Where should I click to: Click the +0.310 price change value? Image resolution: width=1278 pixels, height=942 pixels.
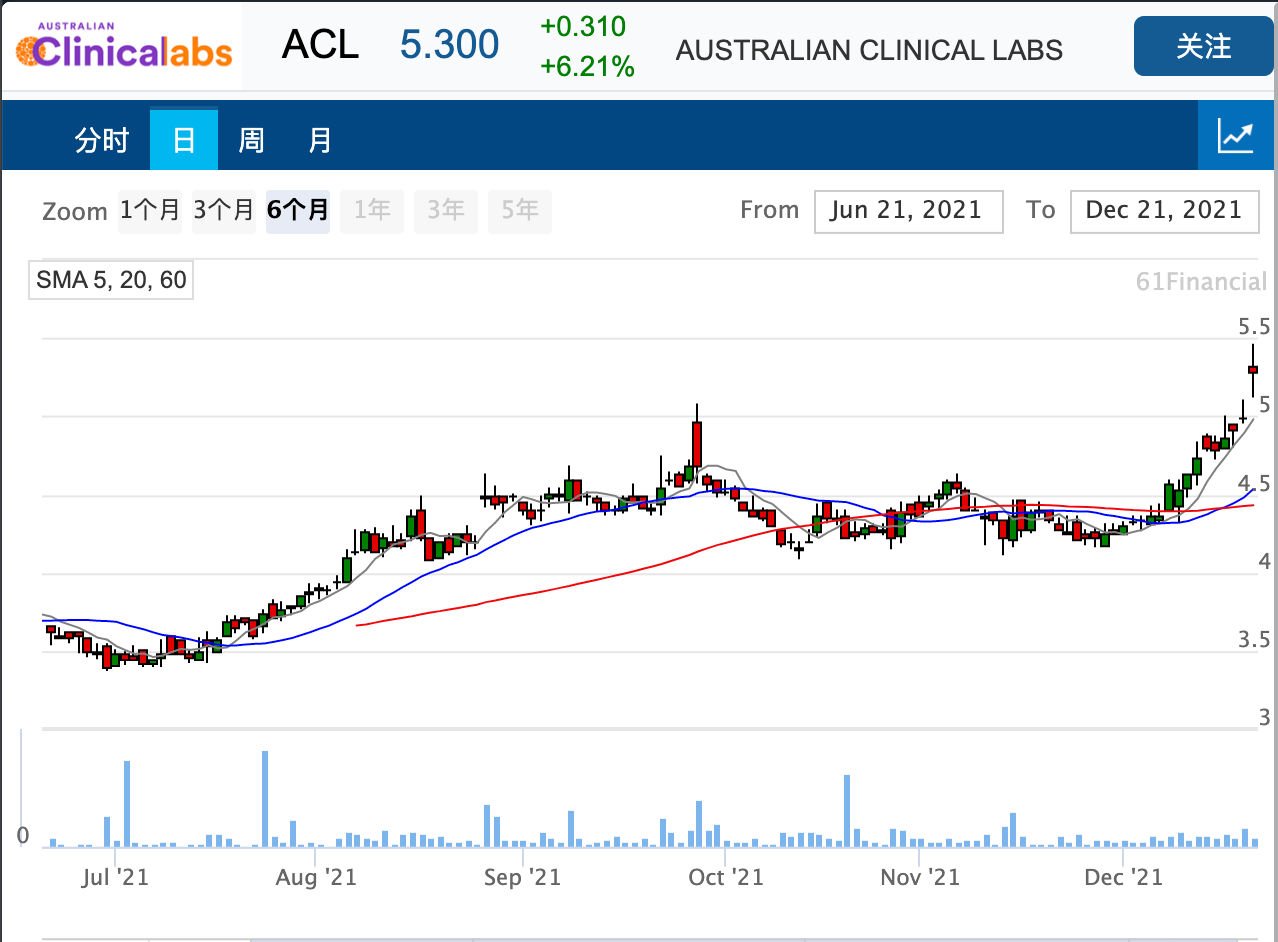pyautogui.click(x=583, y=26)
